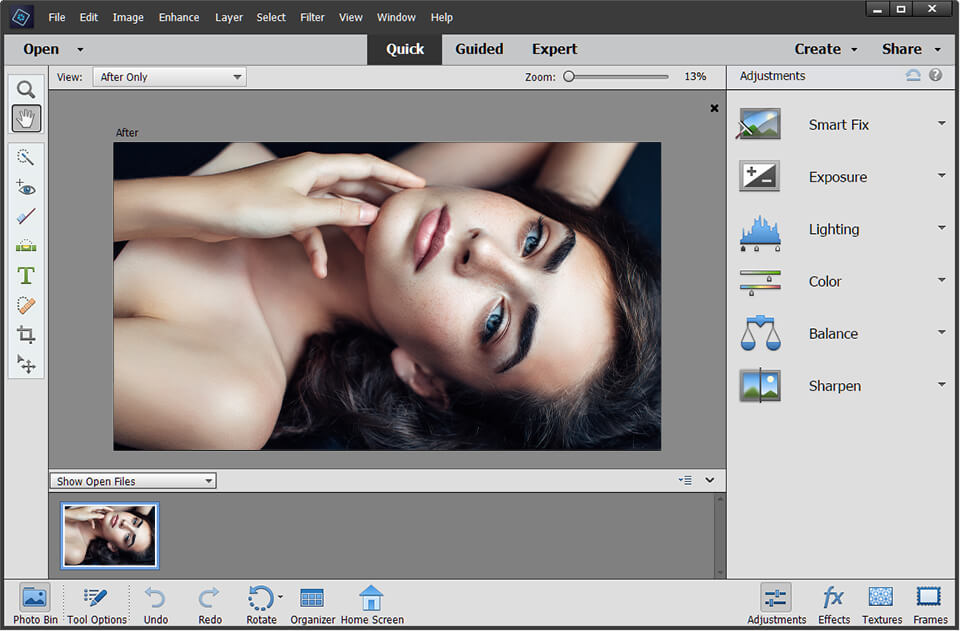Viewport: 960px width, 631px height.
Task: Select the Zoom tool
Action: (26, 89)
